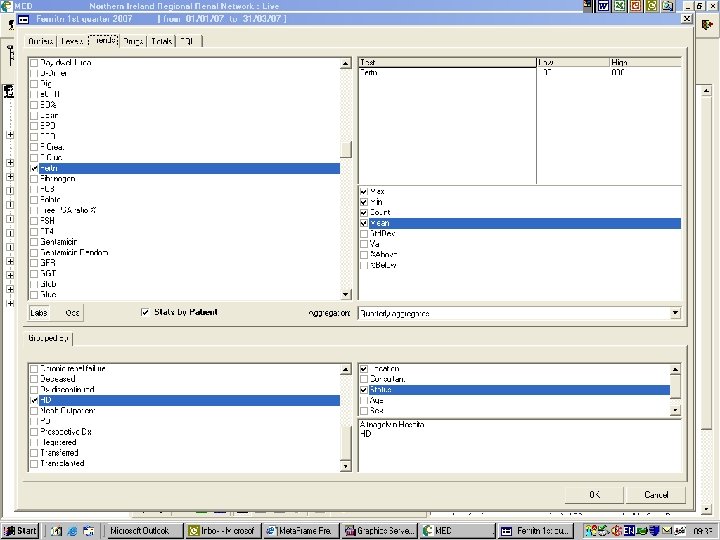The image size is (720, 540).
Task: Switch to the Obs tab below test list
Action: tap(72, 313)
